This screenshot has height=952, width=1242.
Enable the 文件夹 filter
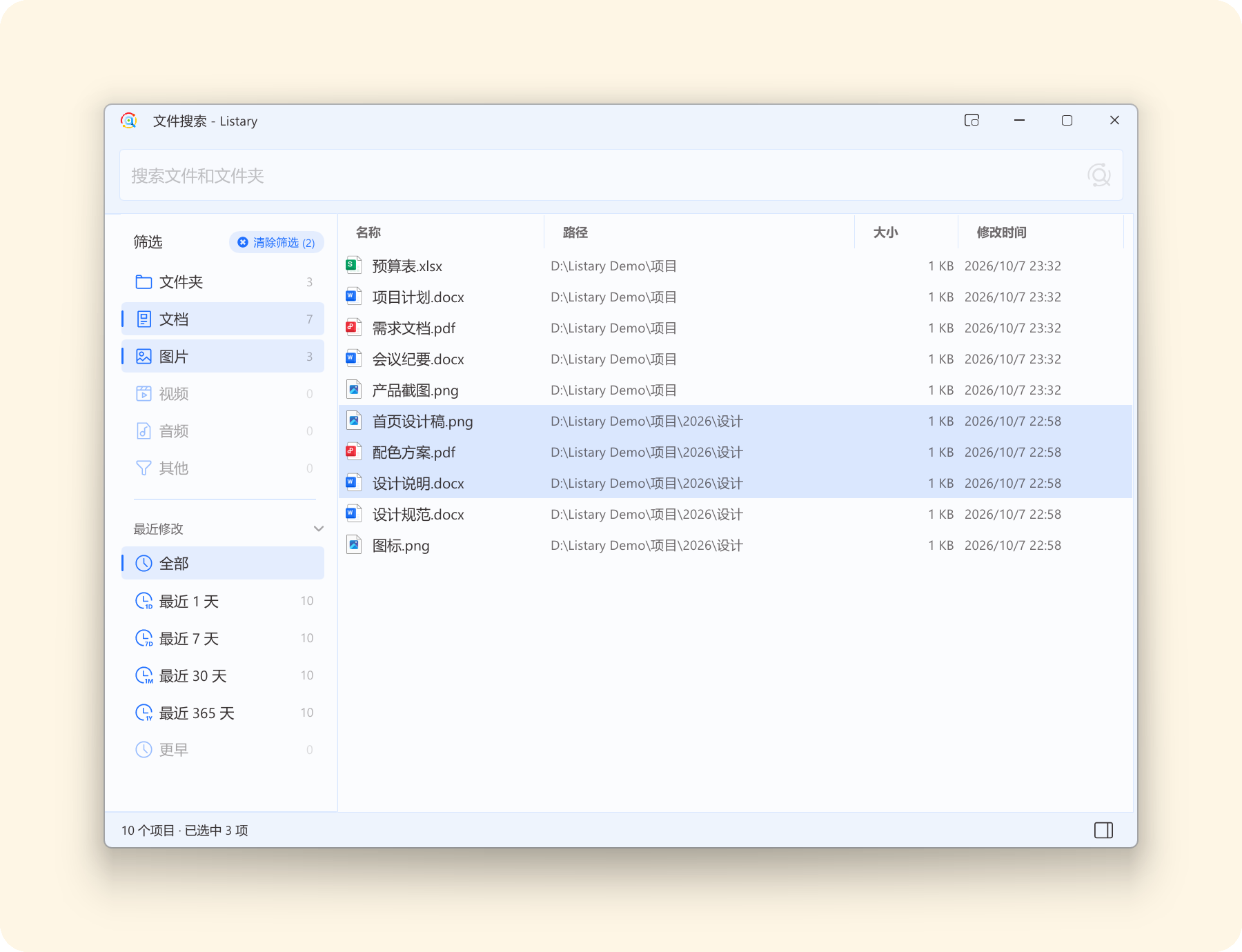223,281
